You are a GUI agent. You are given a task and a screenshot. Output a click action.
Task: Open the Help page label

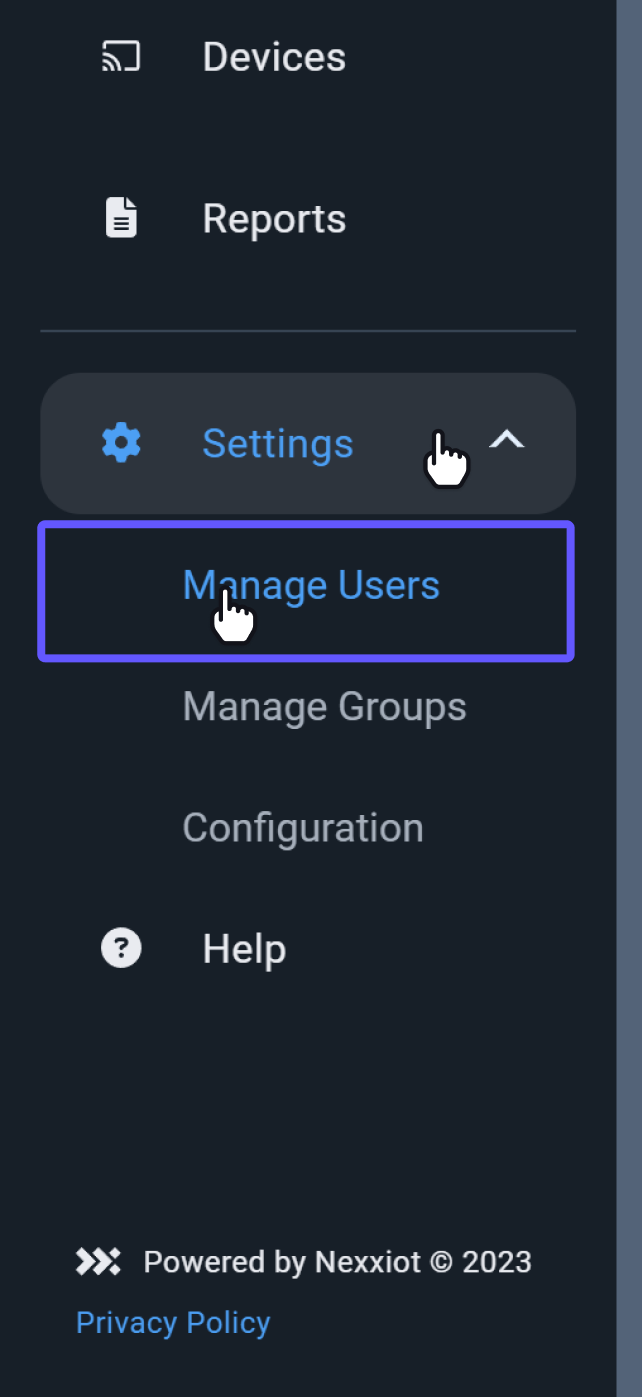click(244, 949)
